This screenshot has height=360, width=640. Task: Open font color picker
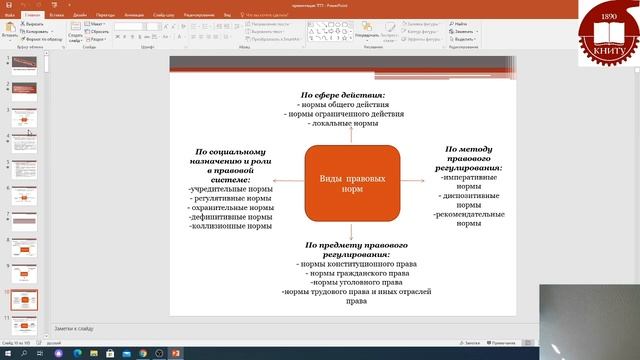pyautogui.click(x=180, y=37)
